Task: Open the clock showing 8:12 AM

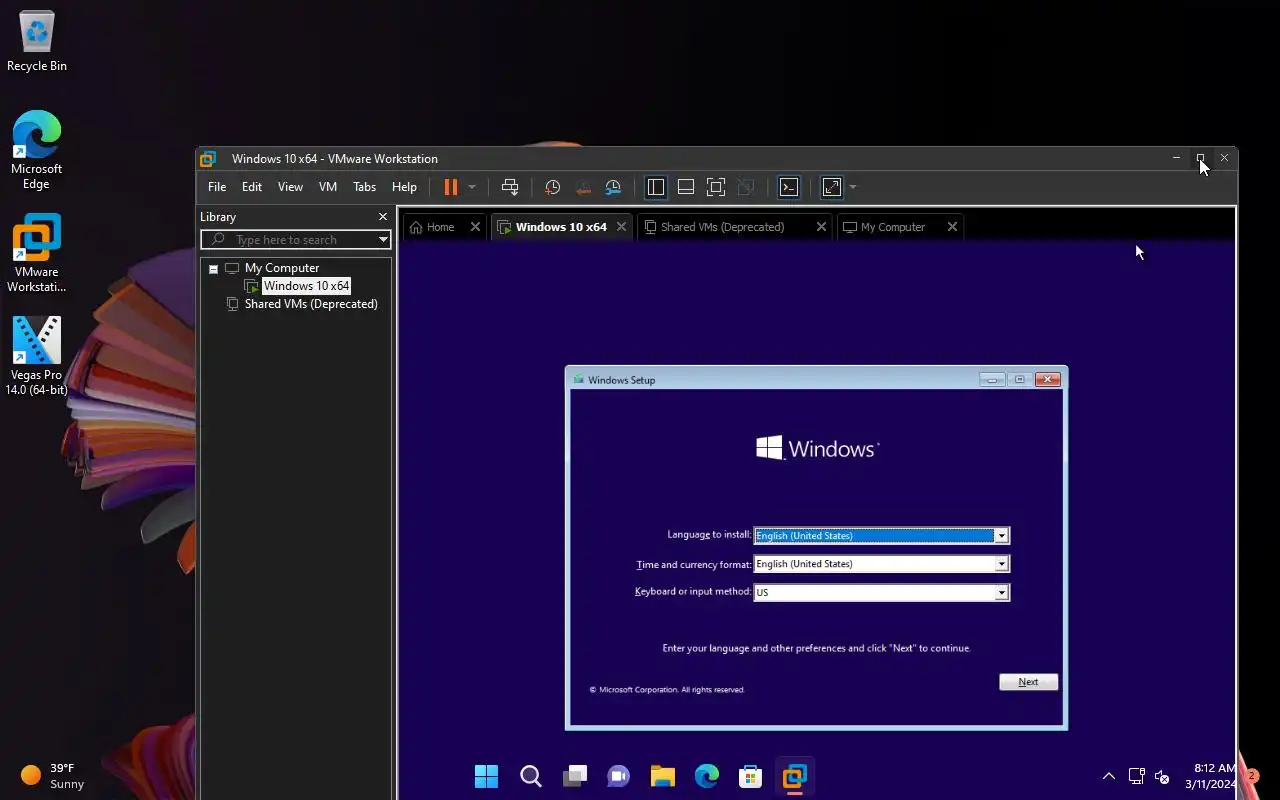Action: click(1210, 776)
